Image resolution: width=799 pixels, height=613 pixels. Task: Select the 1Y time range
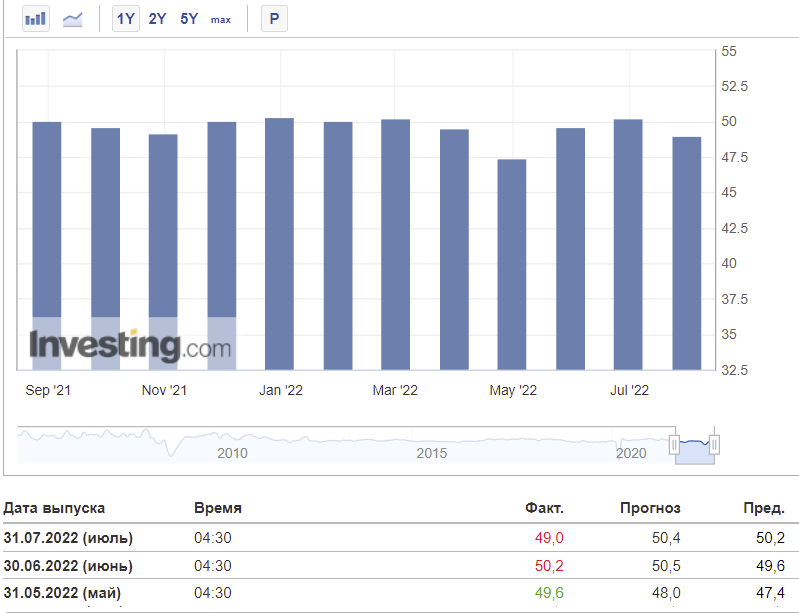tap(126, 19)
